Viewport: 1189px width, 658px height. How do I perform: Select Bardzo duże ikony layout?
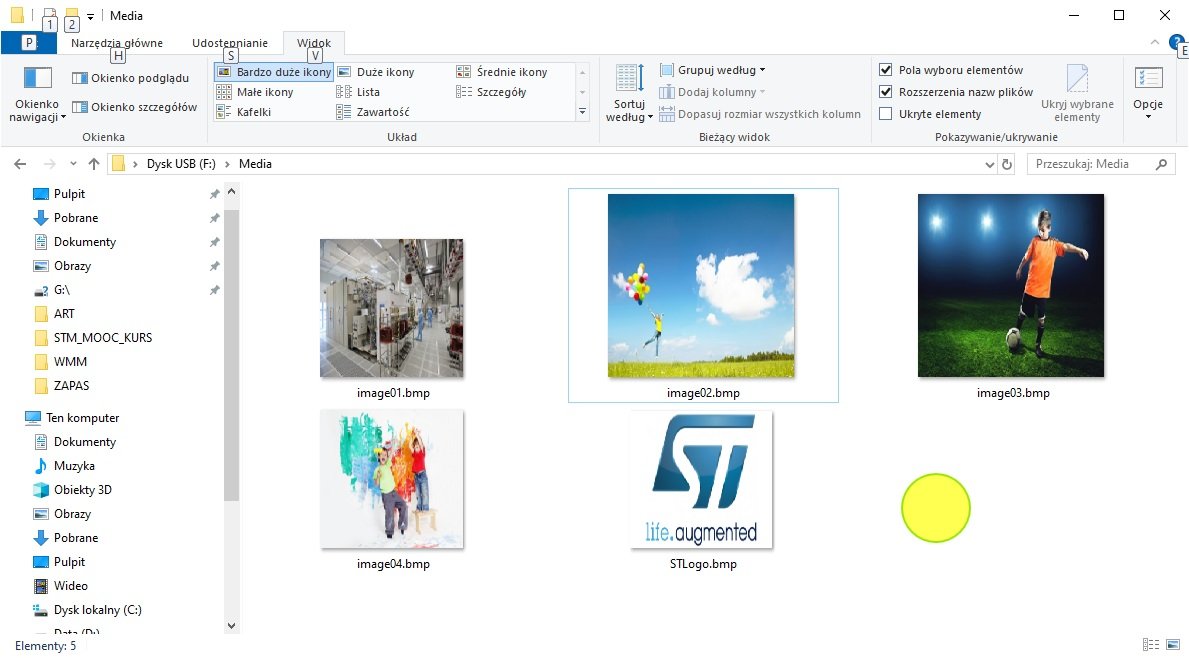click(x=275, y=72)
